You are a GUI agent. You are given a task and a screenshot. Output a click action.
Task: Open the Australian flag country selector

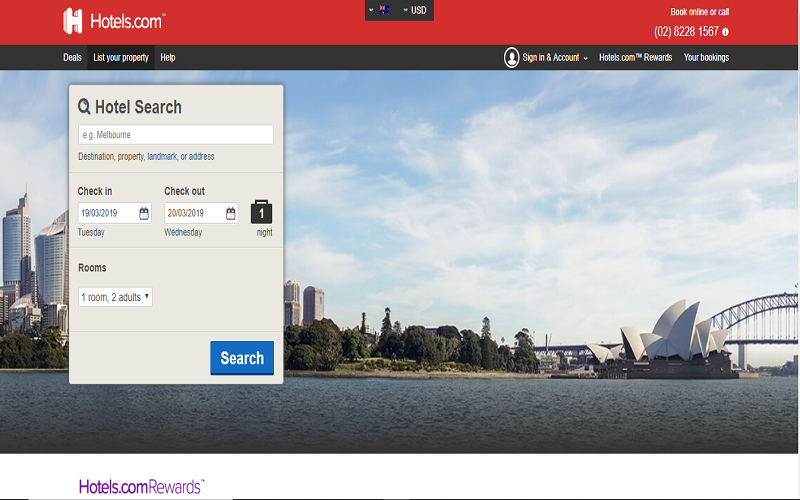tap(380, 10)
